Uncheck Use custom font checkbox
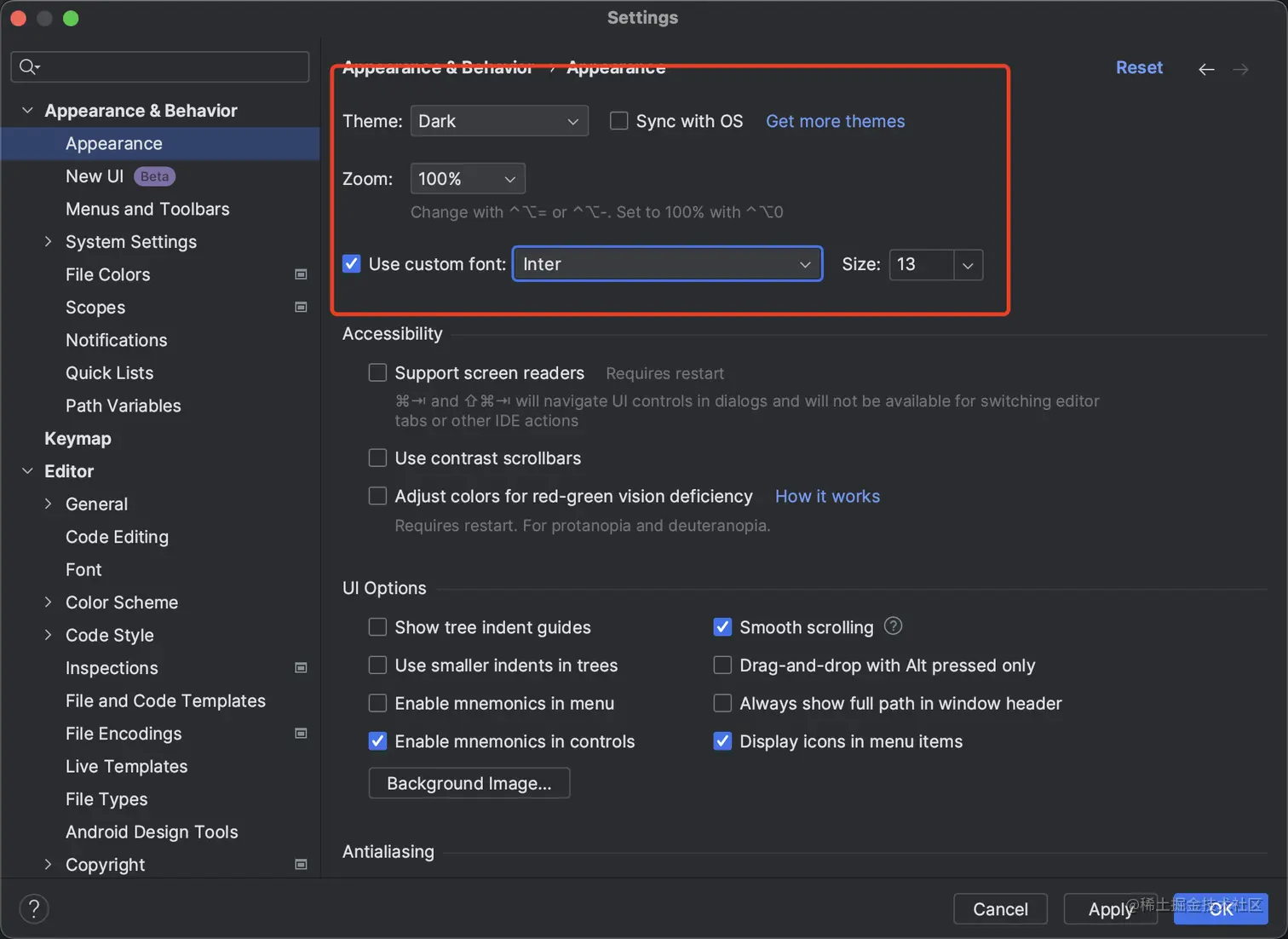The height and width of the screenshot is (939, 1288). (x=352, y=264)
